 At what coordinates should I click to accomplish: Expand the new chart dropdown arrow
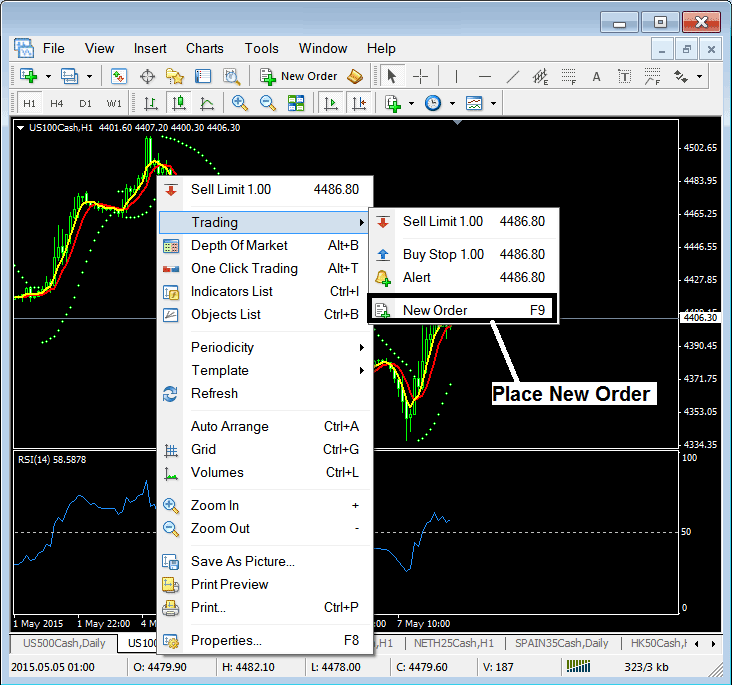[48, 76]
